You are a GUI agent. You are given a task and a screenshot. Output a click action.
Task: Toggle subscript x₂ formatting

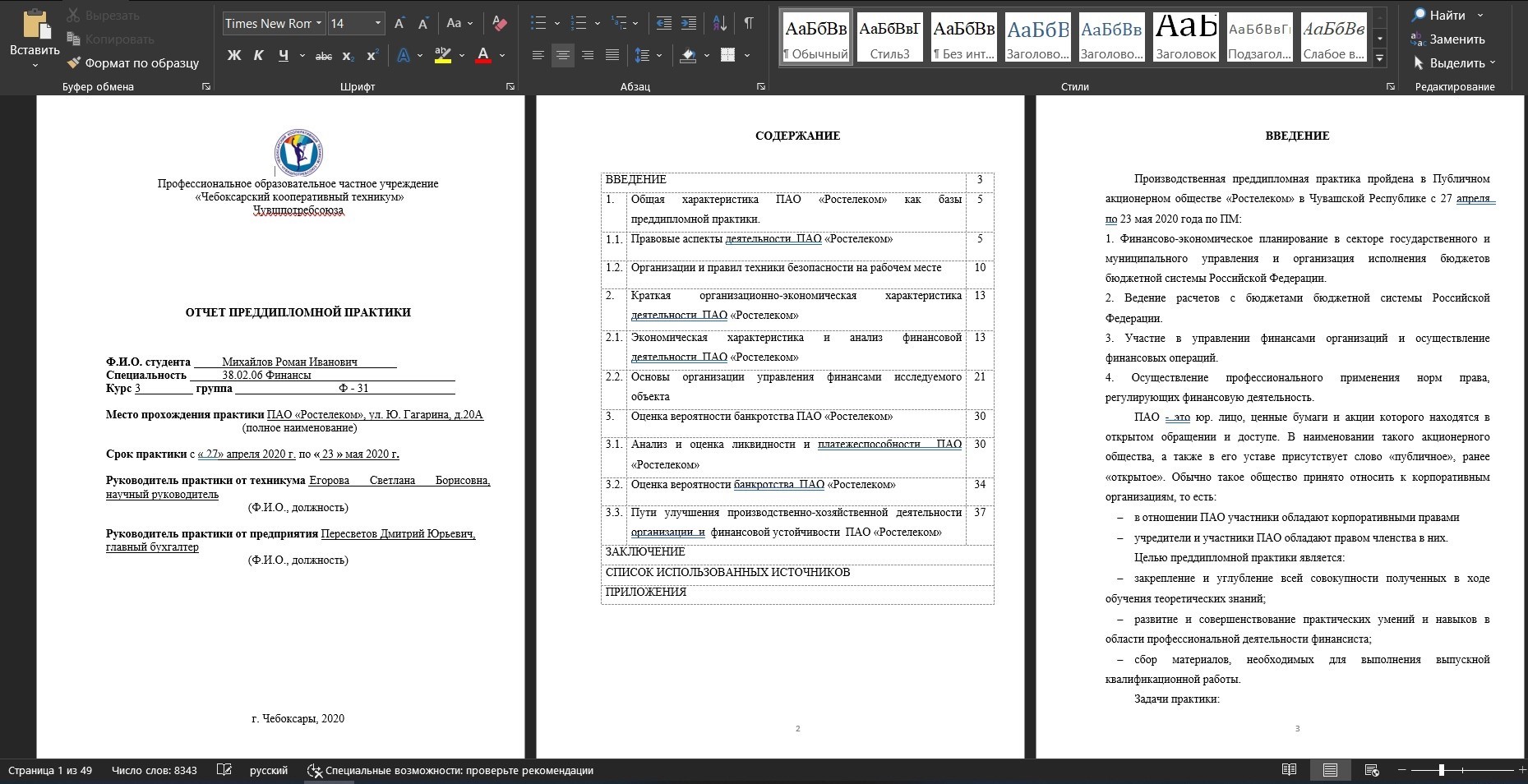click(348, 55)
